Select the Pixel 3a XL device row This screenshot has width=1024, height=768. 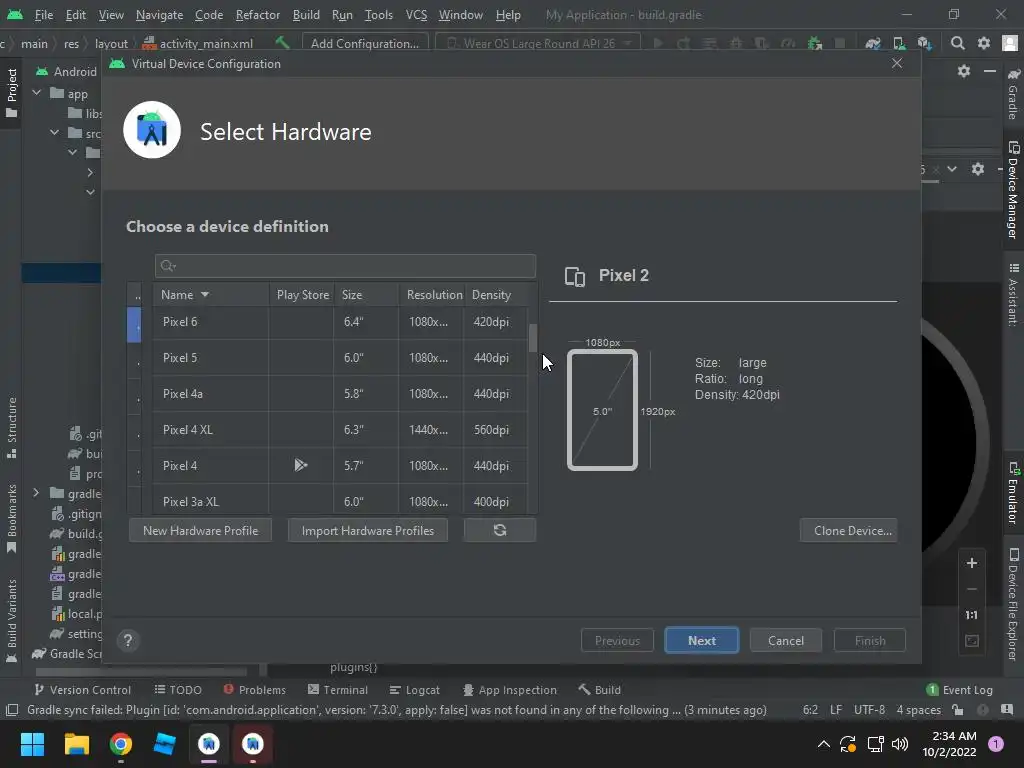point(340,500)
